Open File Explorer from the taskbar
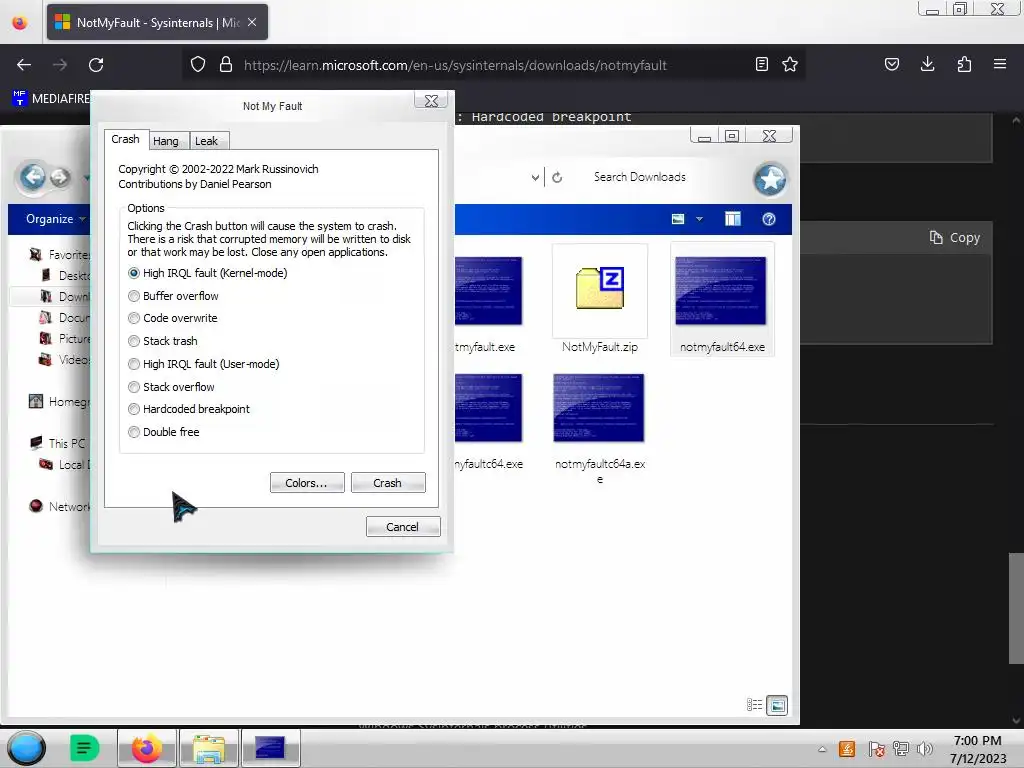Viewport: 1024px width, 768px height. [209, 748]
